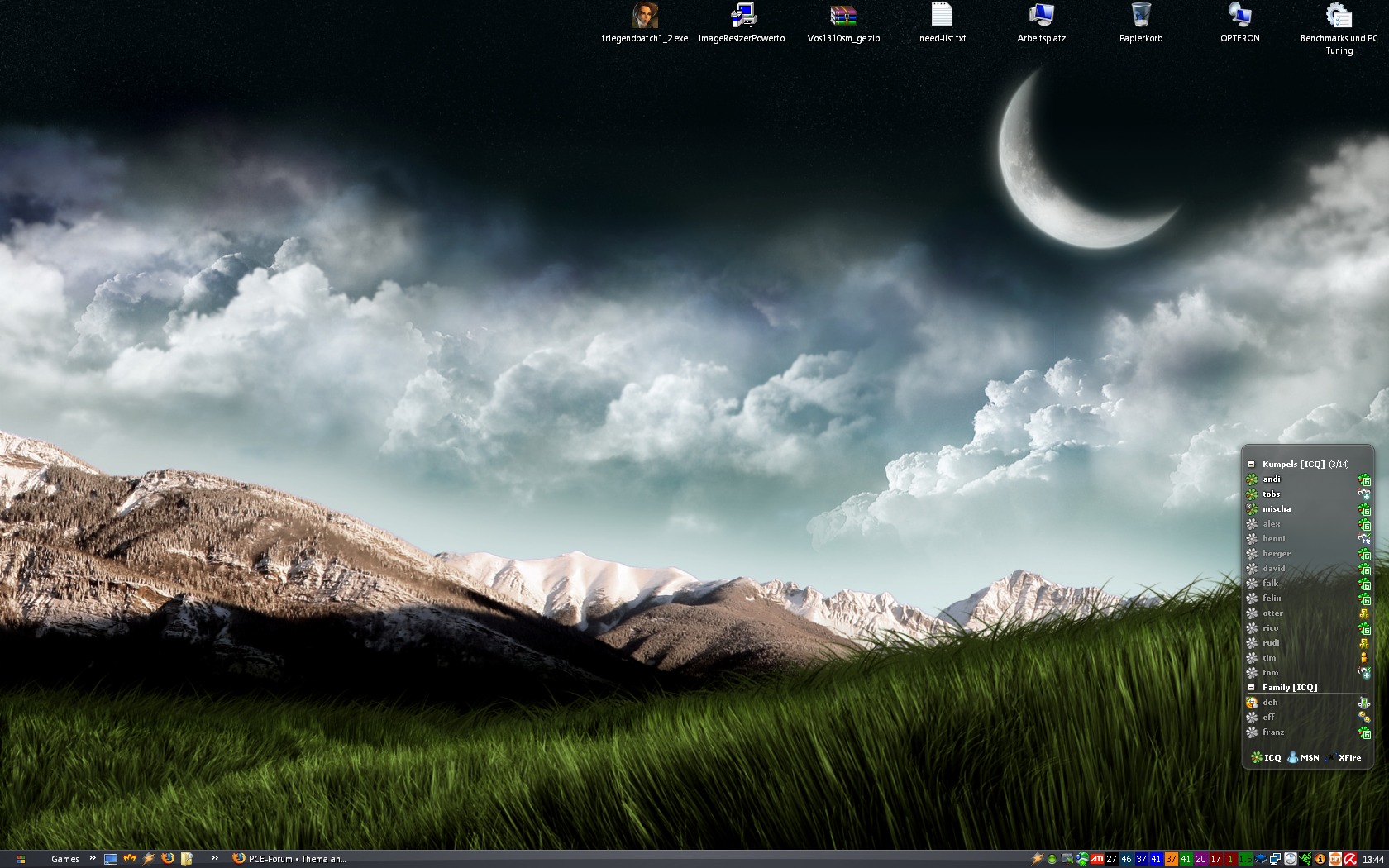Launch trlegendpatch1_2.exe from desktop
Image resolution: width=1389 pixels, height=868 pixels.
coord(645,17)
